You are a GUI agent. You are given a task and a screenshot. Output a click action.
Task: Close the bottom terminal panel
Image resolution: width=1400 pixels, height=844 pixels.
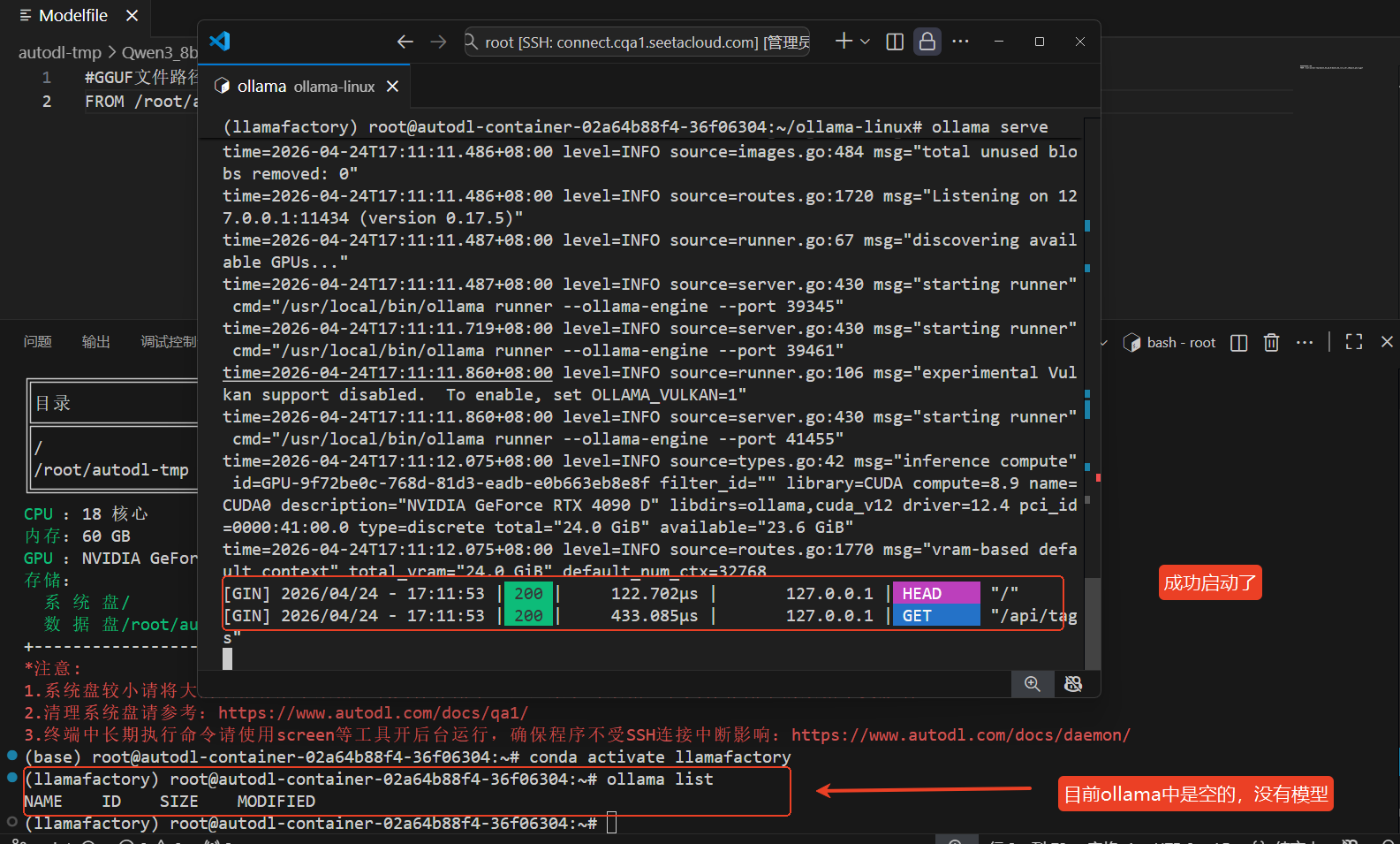(x=1387, y=342)
